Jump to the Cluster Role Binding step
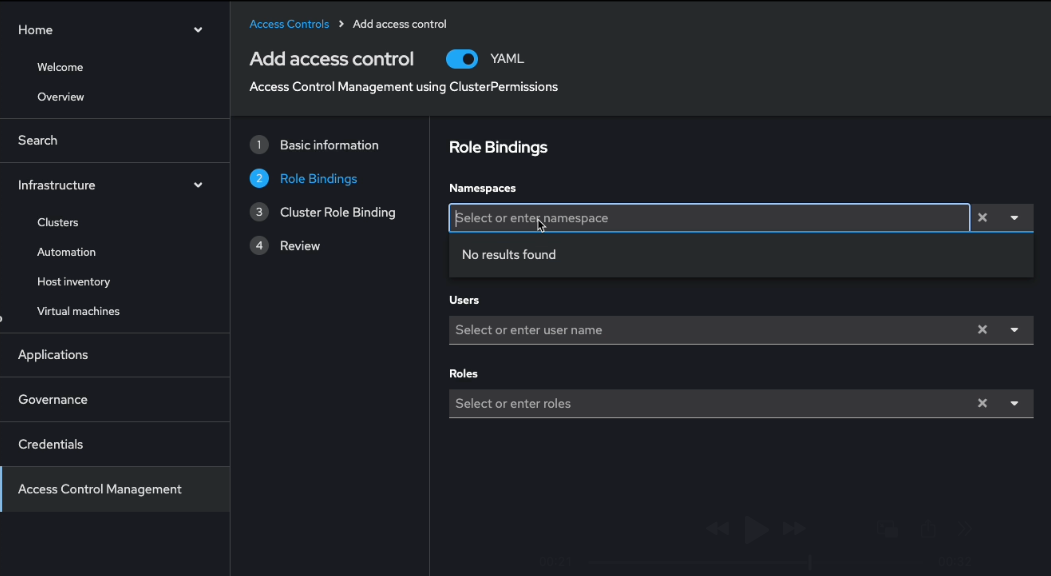 (x=337, y=212)
